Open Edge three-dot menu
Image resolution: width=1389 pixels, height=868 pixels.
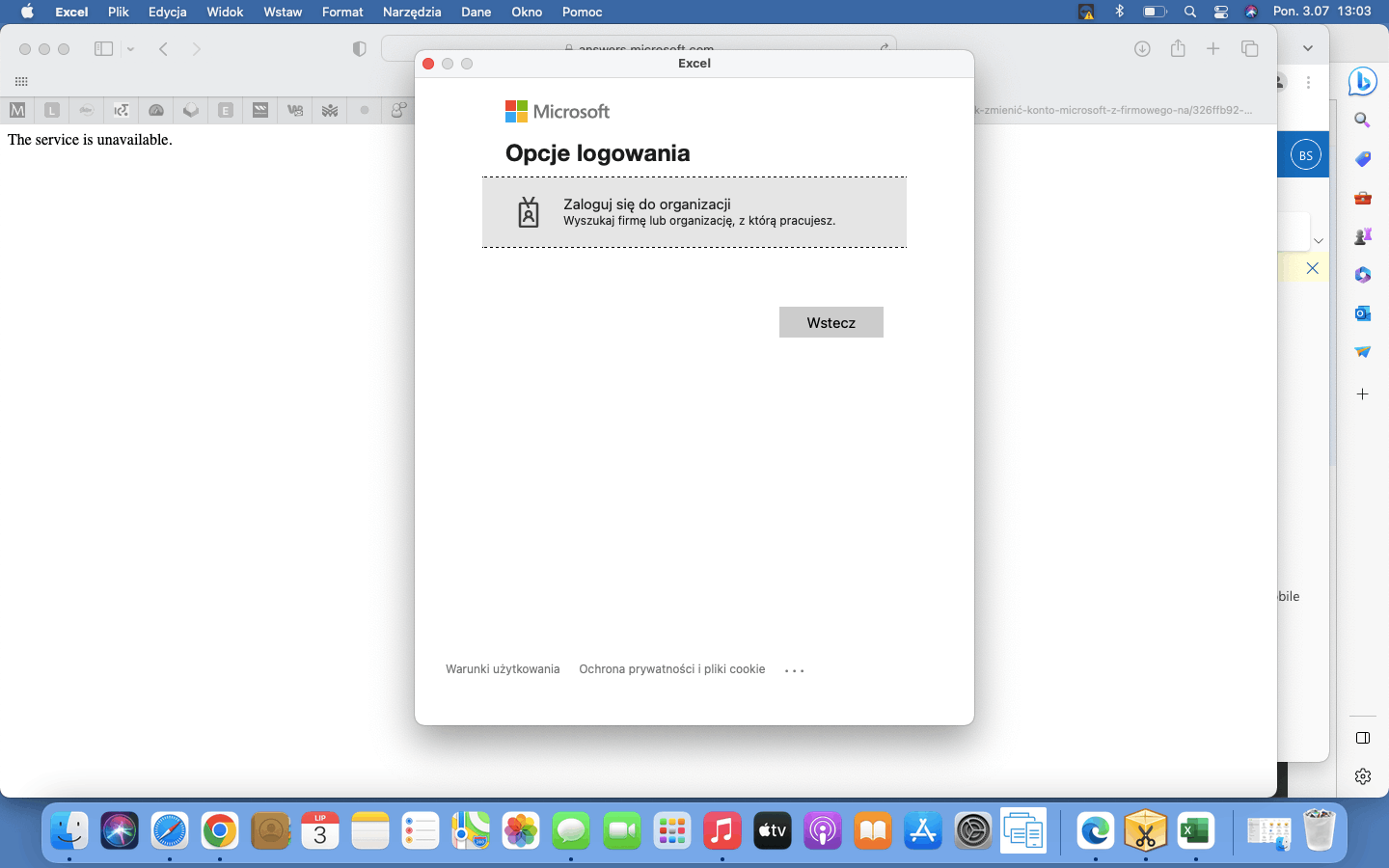point(1308,83)
